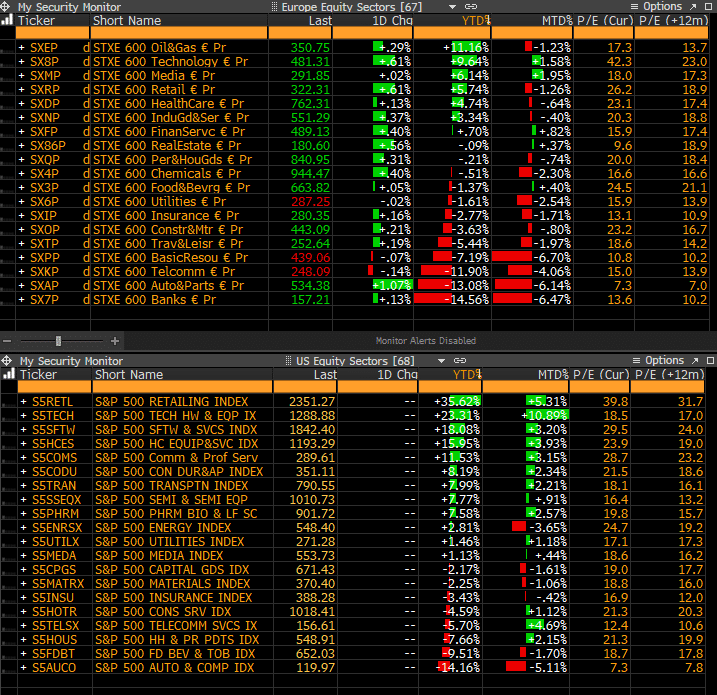The width and height of the screenshot is (717, 695).
Task: Sort US table by YTD% column
Action: (x=467, y=374)
